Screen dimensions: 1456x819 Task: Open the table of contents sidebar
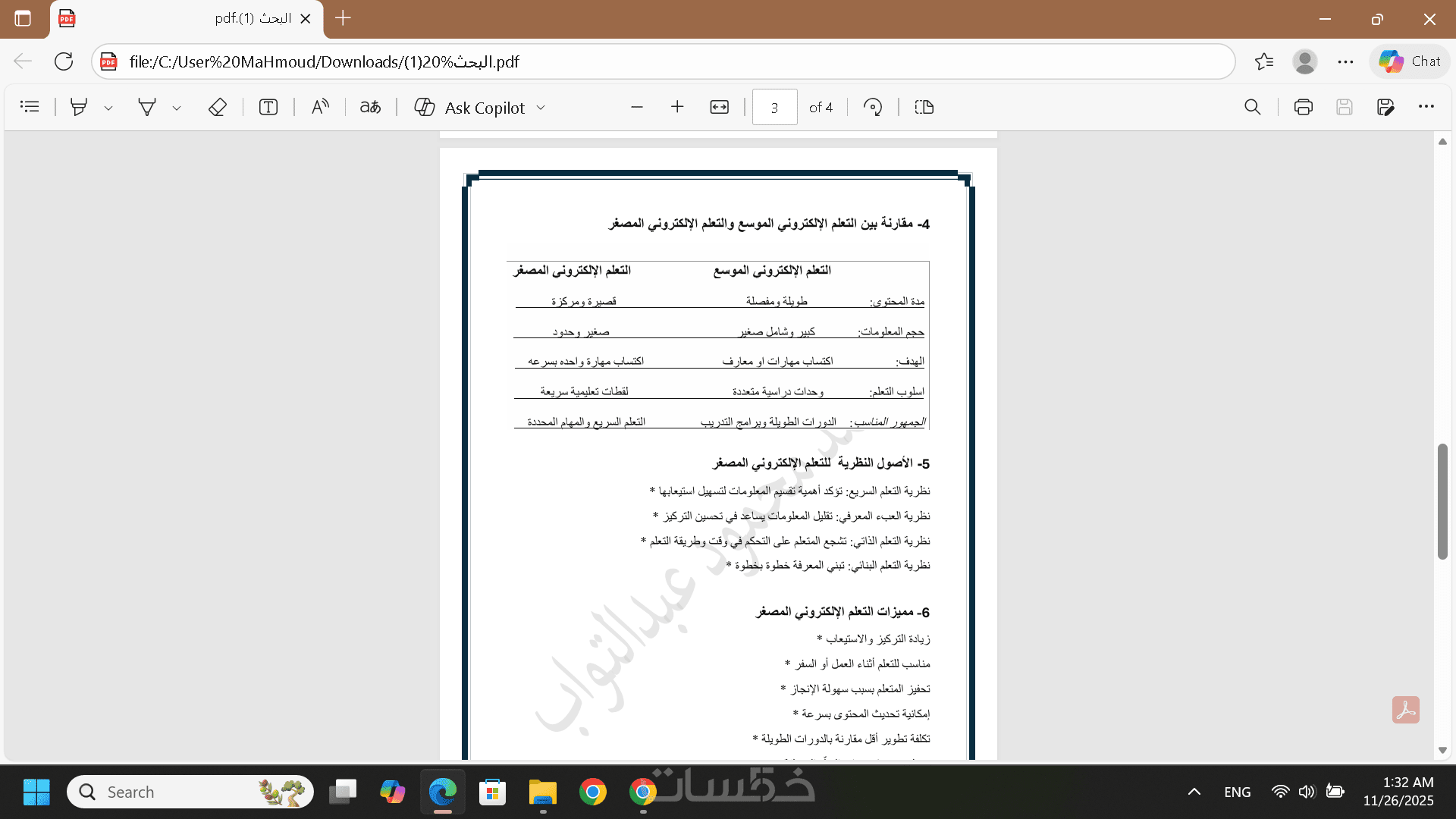(30, 107)
